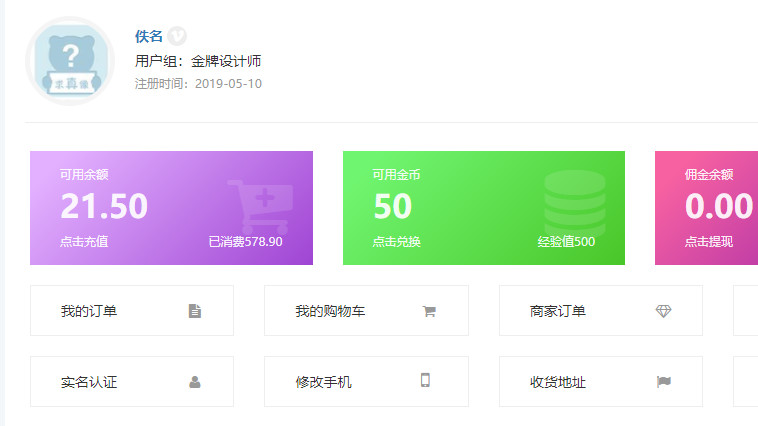Click the 可用金币 label

pos(396,175)
